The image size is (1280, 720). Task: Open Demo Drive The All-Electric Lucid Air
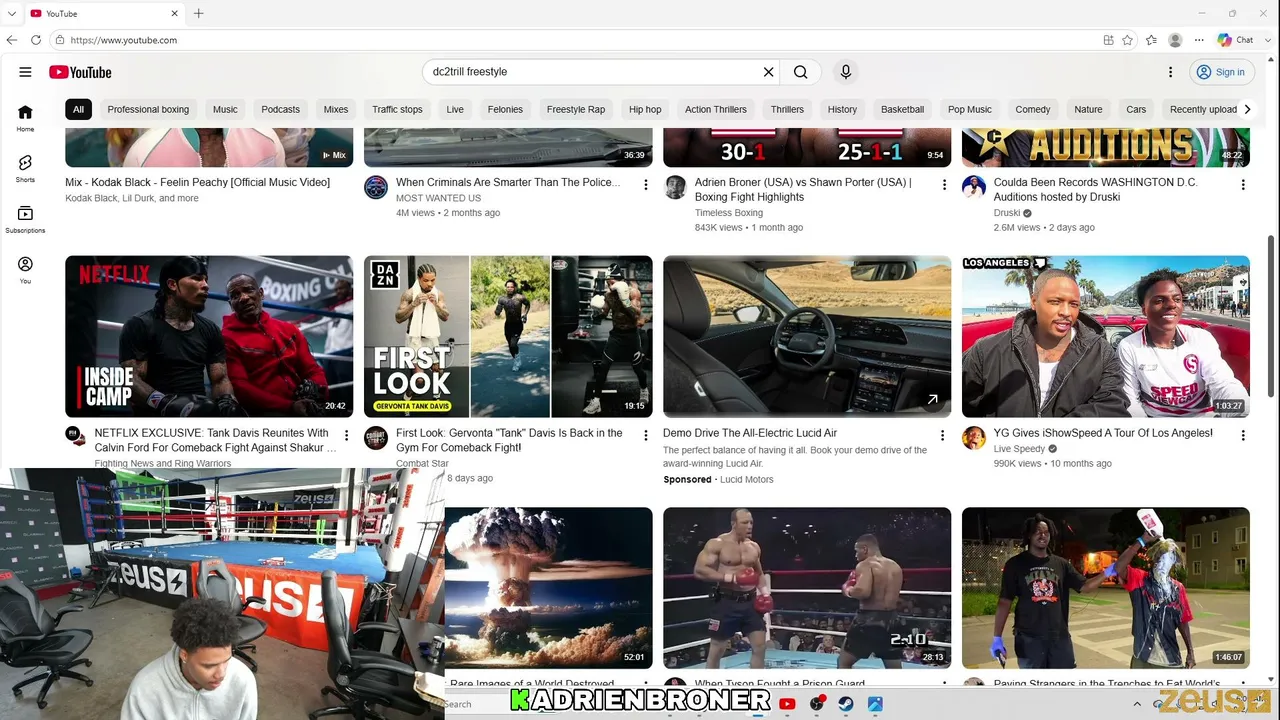click(750, 433)
